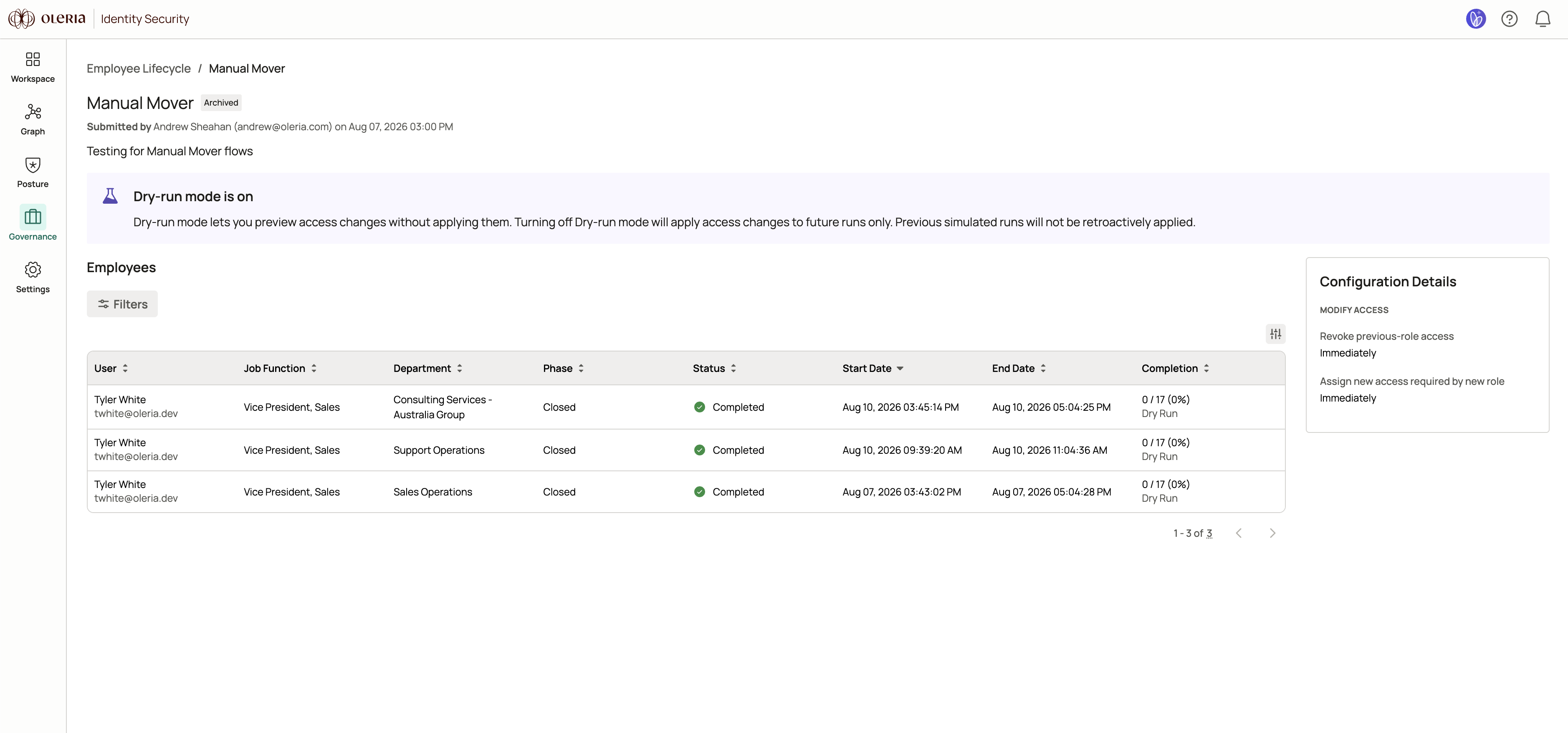Open Tyler White Support Operations row

686,450
